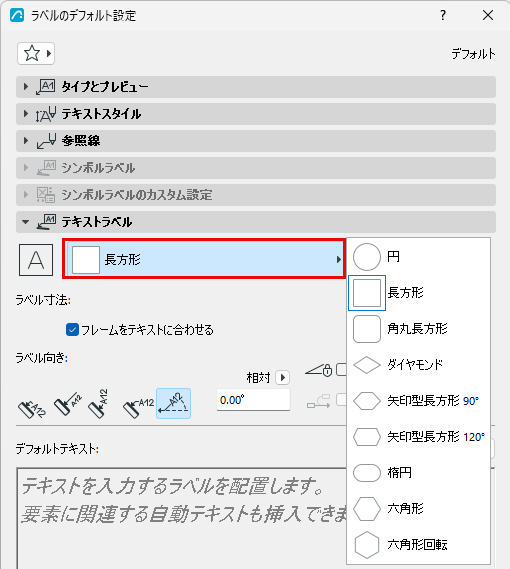
Task: Select the custom angle orientation icon
Action: pos(174,403)
